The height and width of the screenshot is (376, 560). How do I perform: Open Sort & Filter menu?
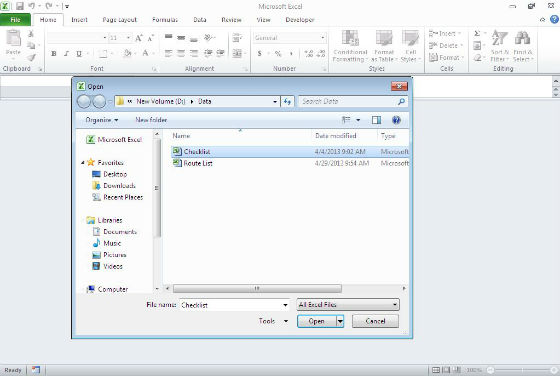[x=499, y=46]
